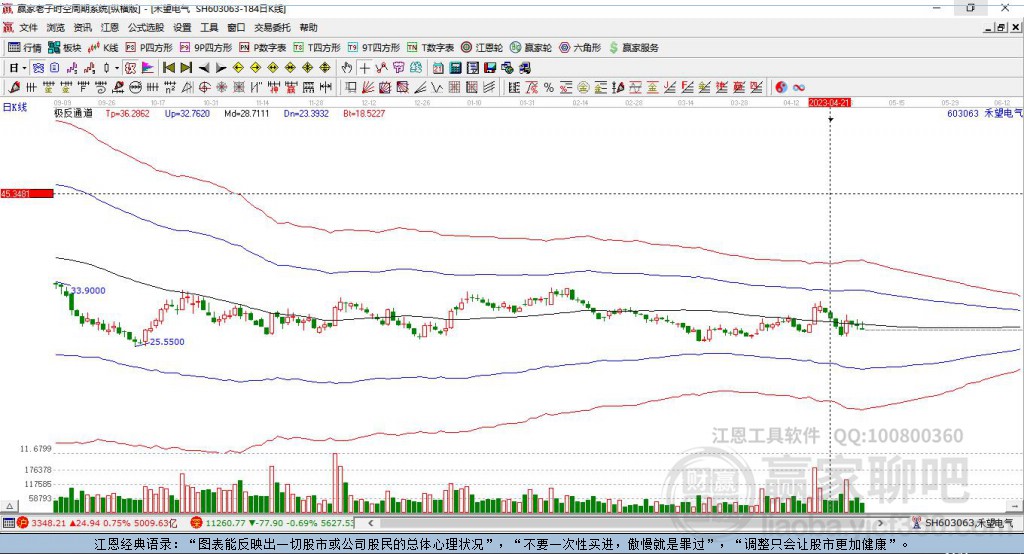This screenshot has height=554, width=1024.
Task: Step chart right with black right arrow
Action: [x=221, y=68]
